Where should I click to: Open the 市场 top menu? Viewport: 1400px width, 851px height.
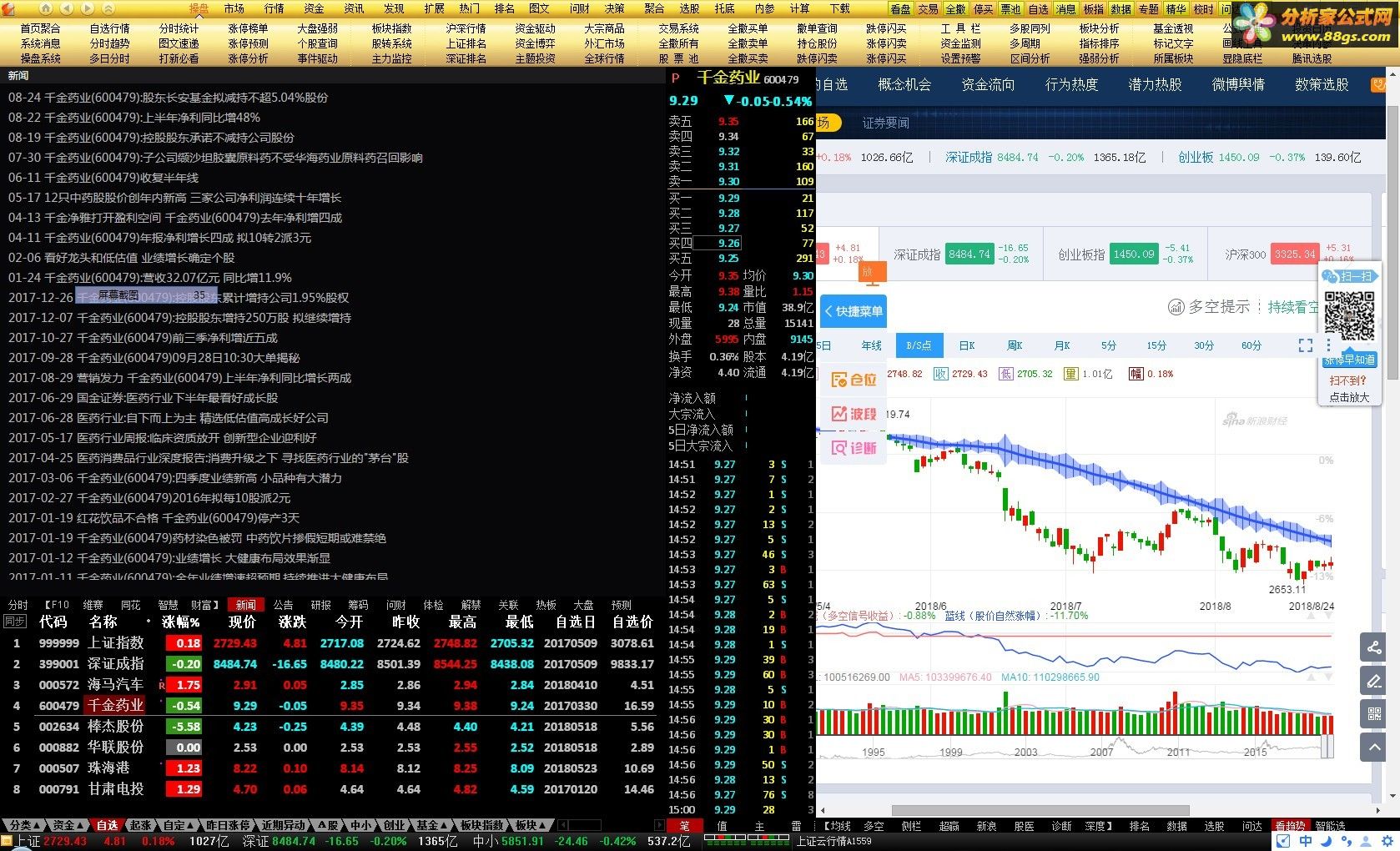pyautogui.click(x=234, y=8)
